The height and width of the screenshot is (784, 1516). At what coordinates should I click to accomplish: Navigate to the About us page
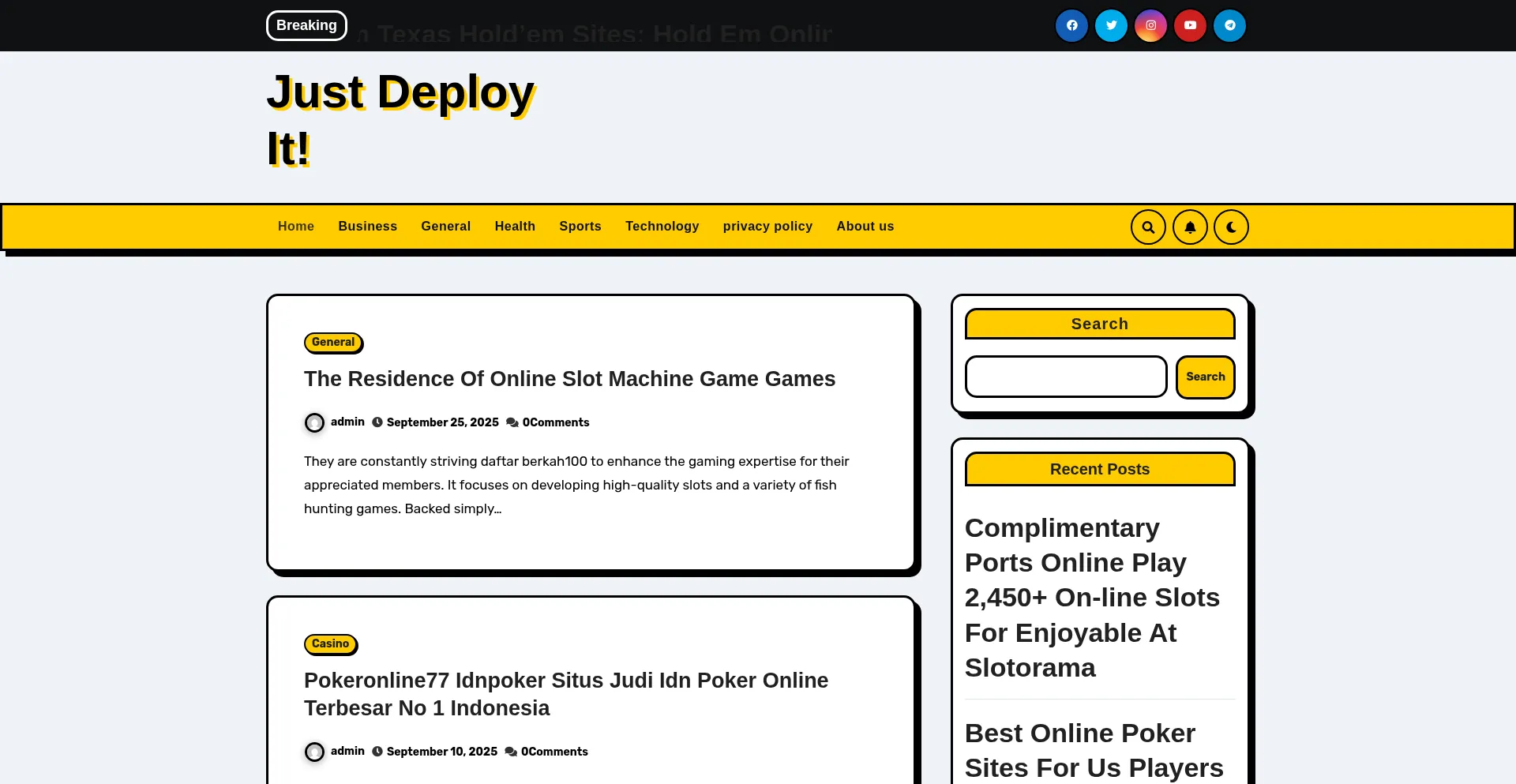tap(865, 227)
